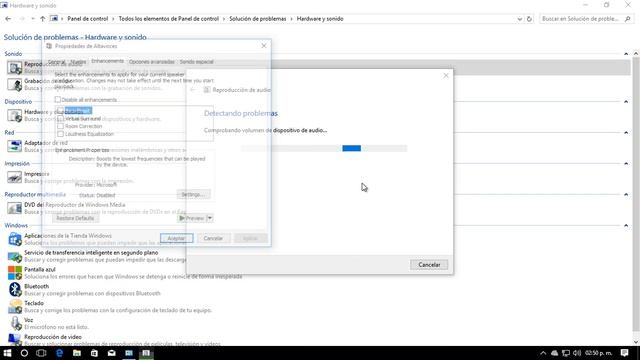The height and width of the screenshot is (360, 640).
Task: Open the Action Center notification icon
Action: point(624,353)
